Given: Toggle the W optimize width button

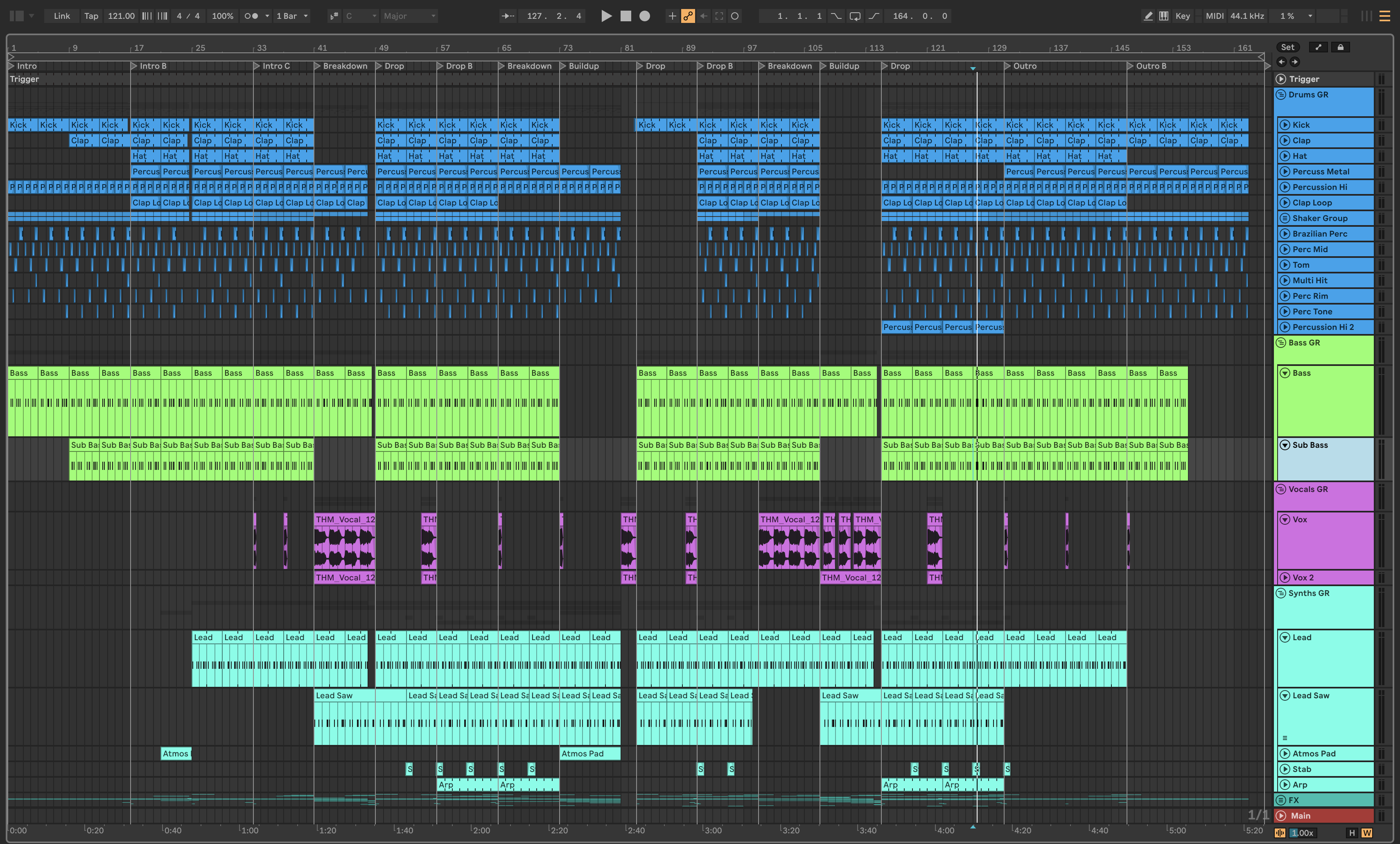Looking at the screenshot, I should point(1366,833).
